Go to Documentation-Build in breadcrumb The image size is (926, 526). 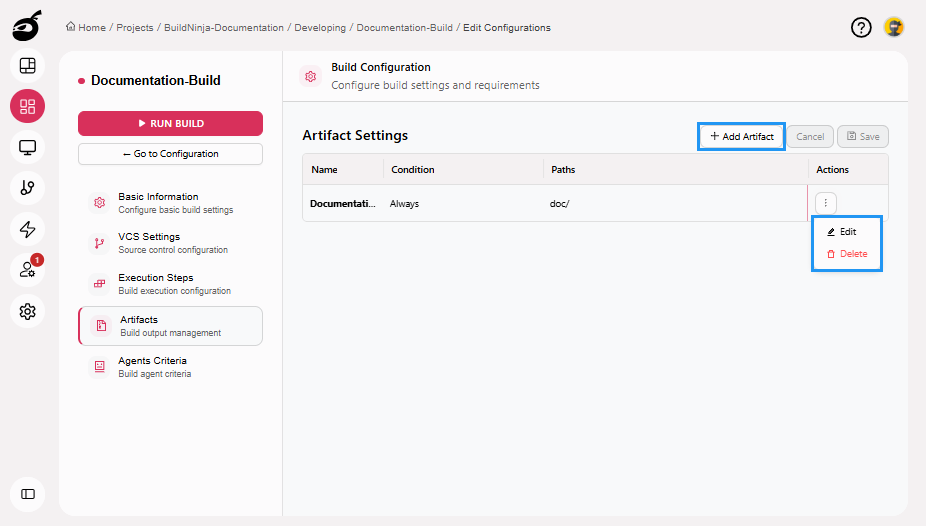point(405,27)
